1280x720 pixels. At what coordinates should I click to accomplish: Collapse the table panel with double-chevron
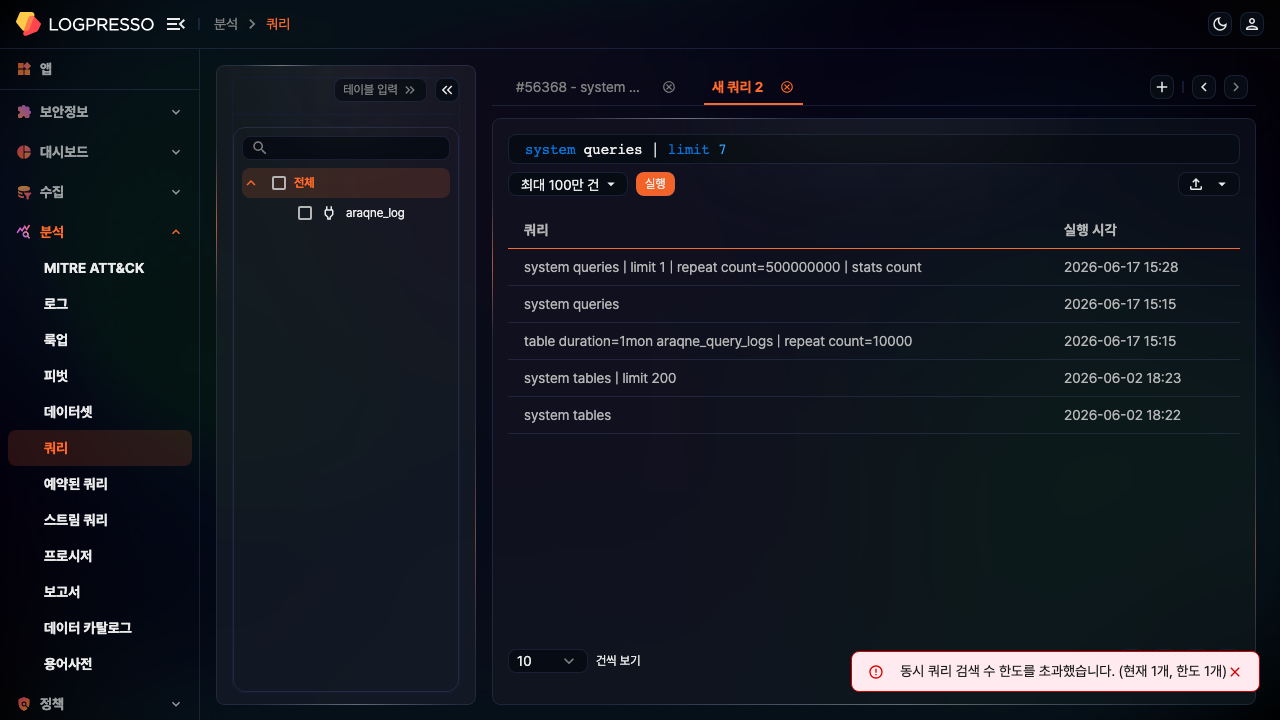pyautogui.click(x=447, y=90)
